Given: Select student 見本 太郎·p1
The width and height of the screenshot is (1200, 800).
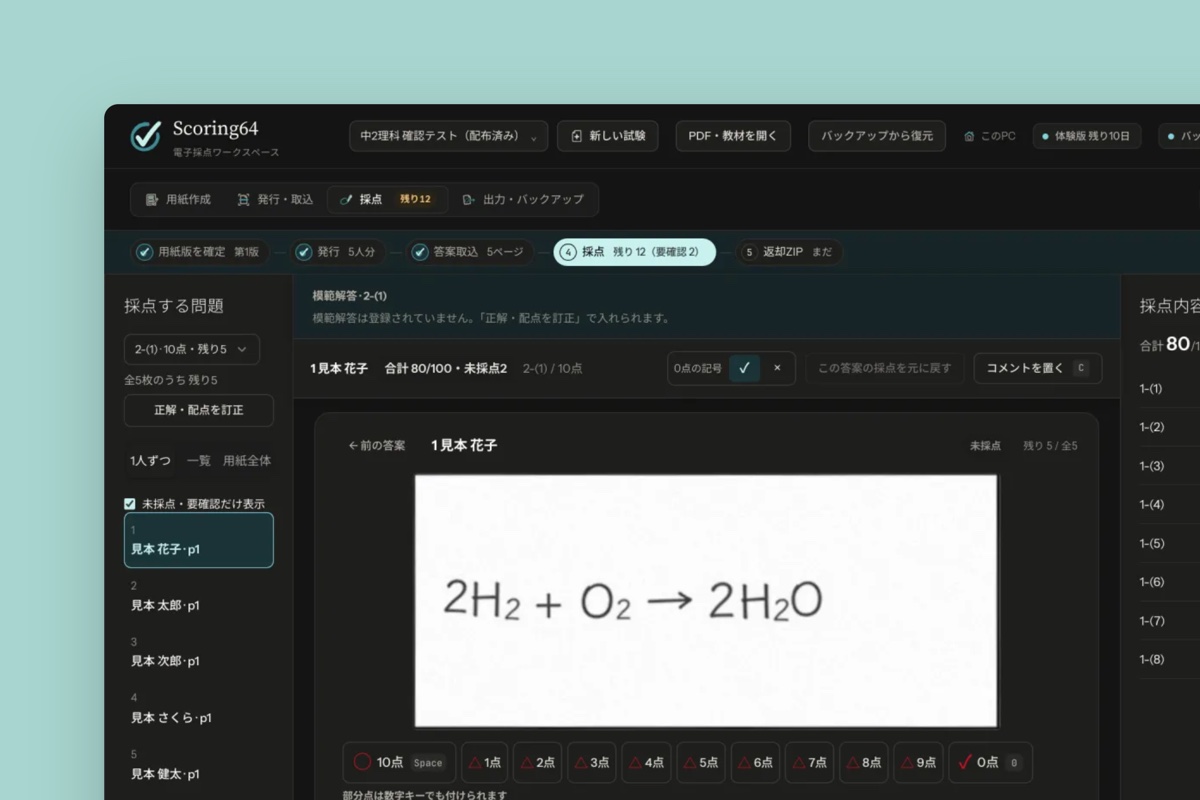Looking at the screenshot, I should [199, 596].
